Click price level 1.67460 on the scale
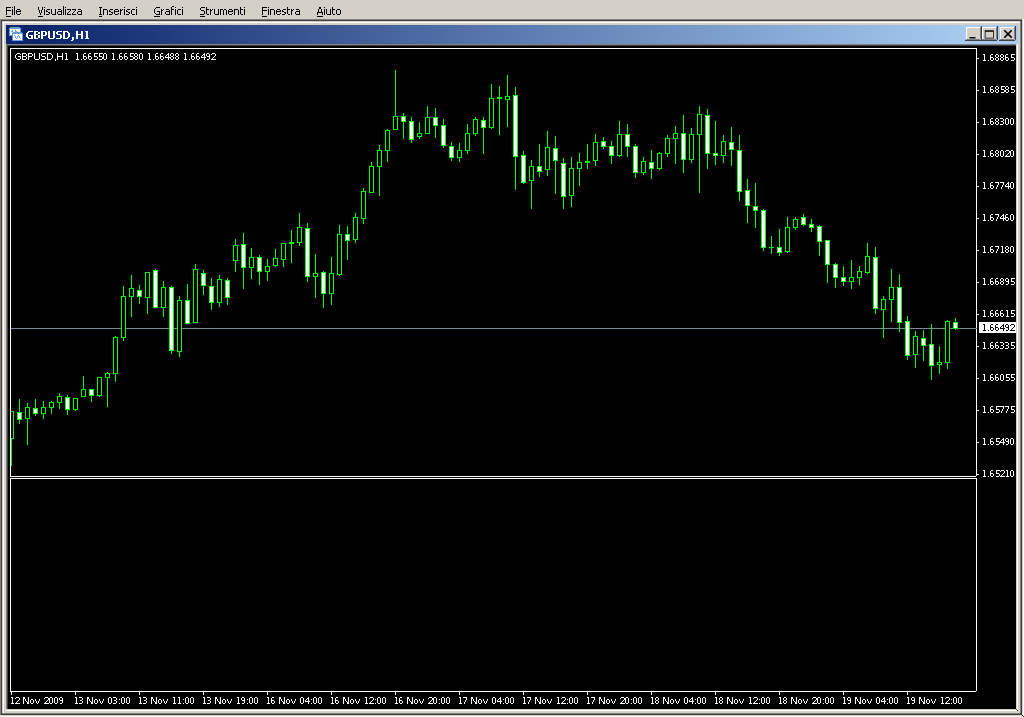The width and height of the screenshot is (1024, 717). click(x=999, y=217)
